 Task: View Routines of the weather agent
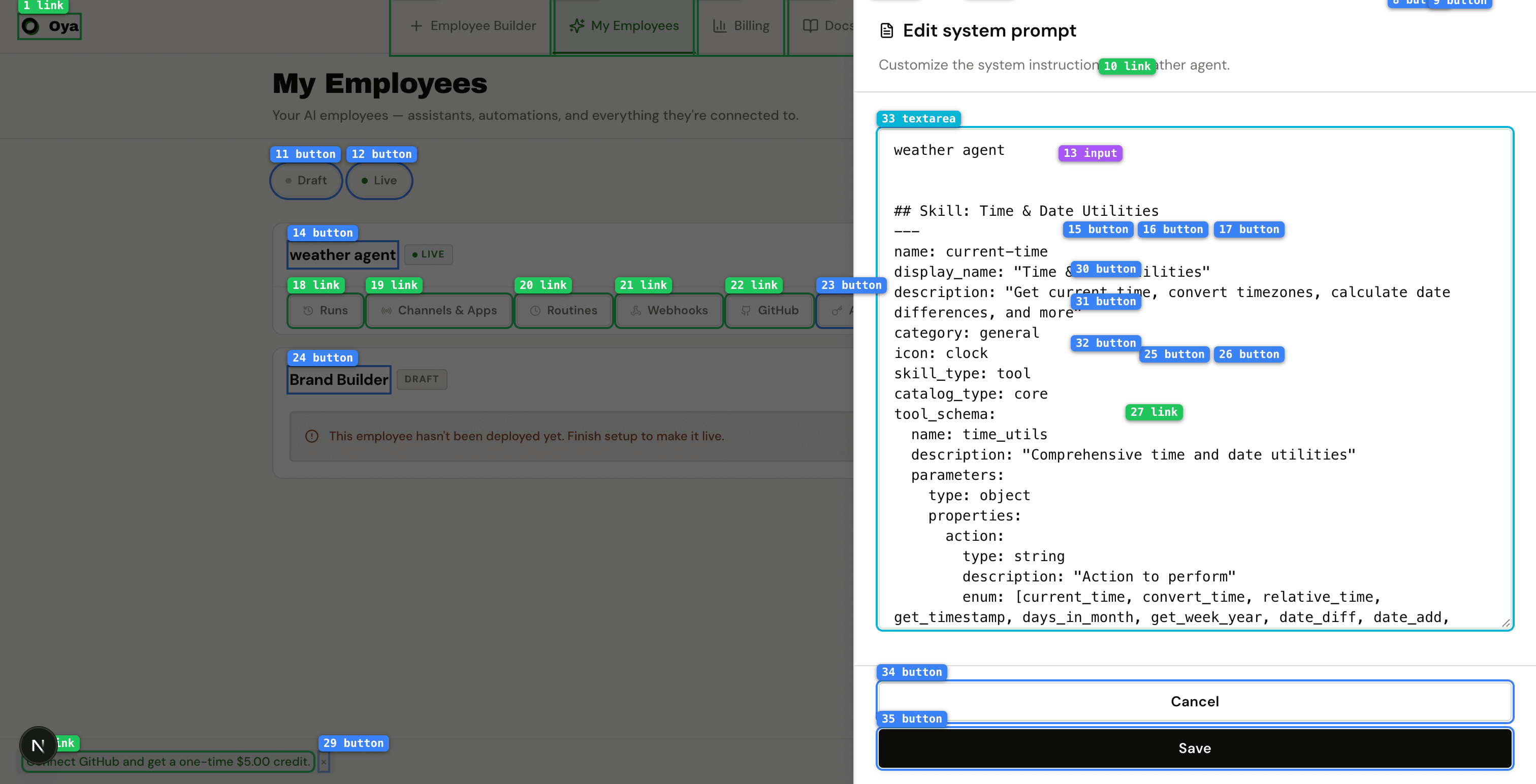coord(563,310)
